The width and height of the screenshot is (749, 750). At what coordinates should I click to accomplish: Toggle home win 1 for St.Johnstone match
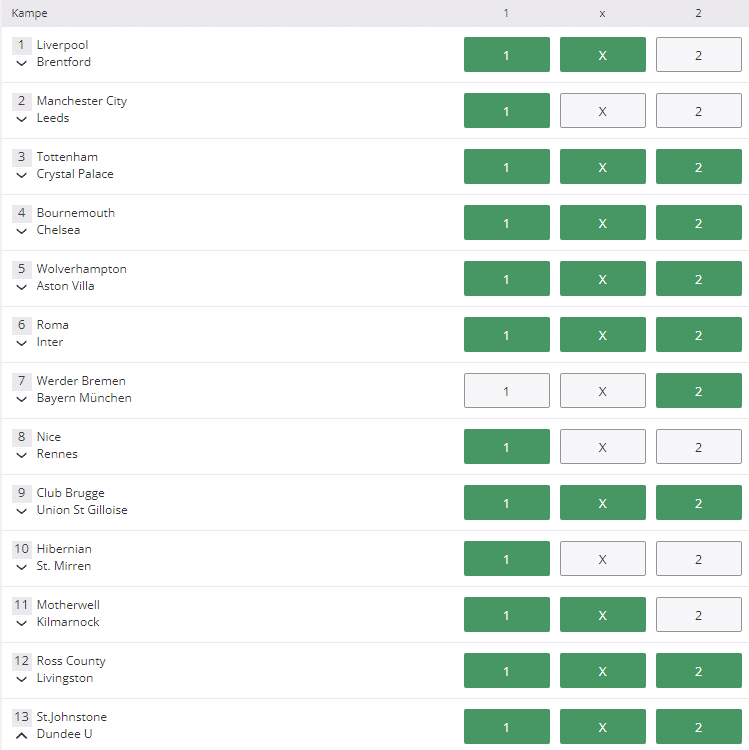click(507, 726)
